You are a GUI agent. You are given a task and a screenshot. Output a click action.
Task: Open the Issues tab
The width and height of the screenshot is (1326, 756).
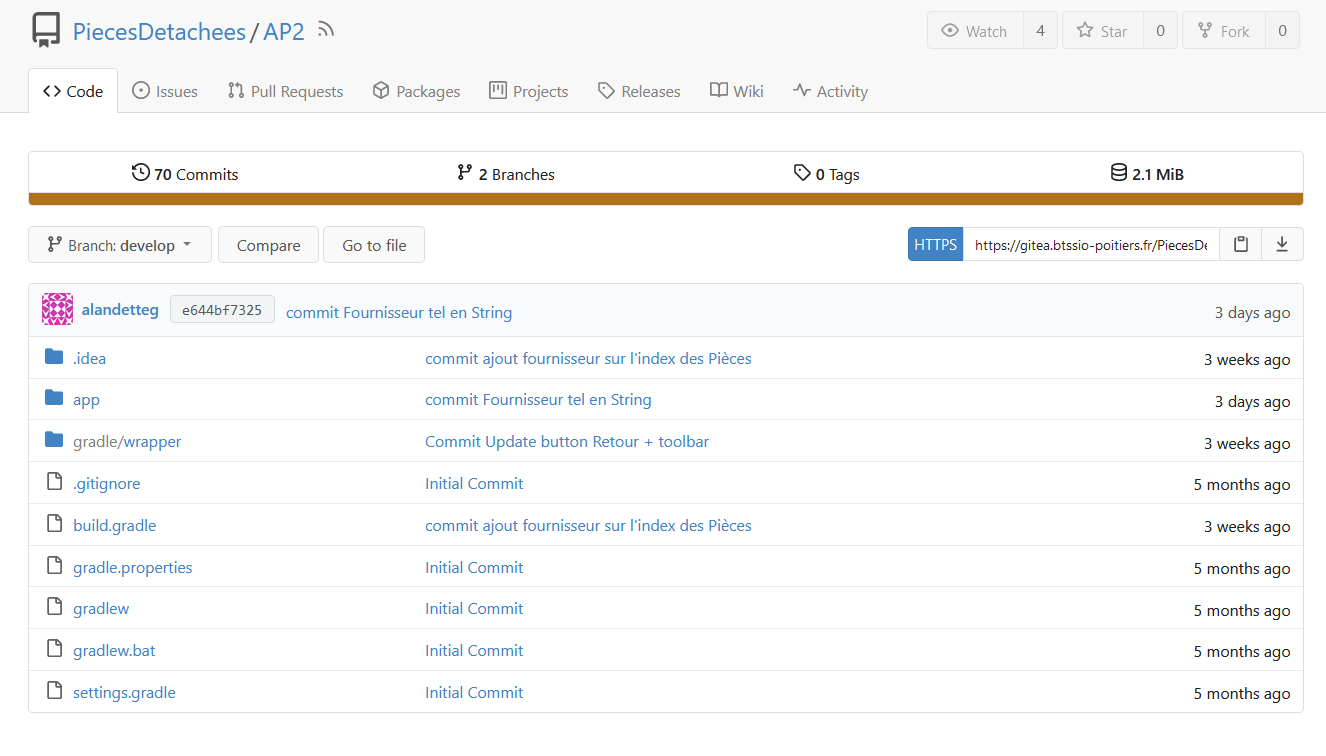165,91
